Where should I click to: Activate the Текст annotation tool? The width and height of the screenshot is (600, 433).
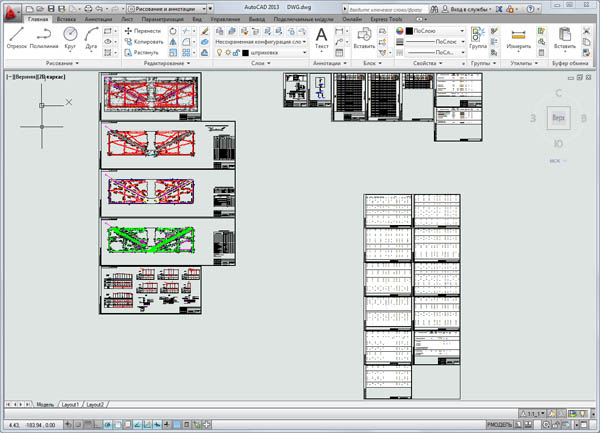[x=322, y=38]
